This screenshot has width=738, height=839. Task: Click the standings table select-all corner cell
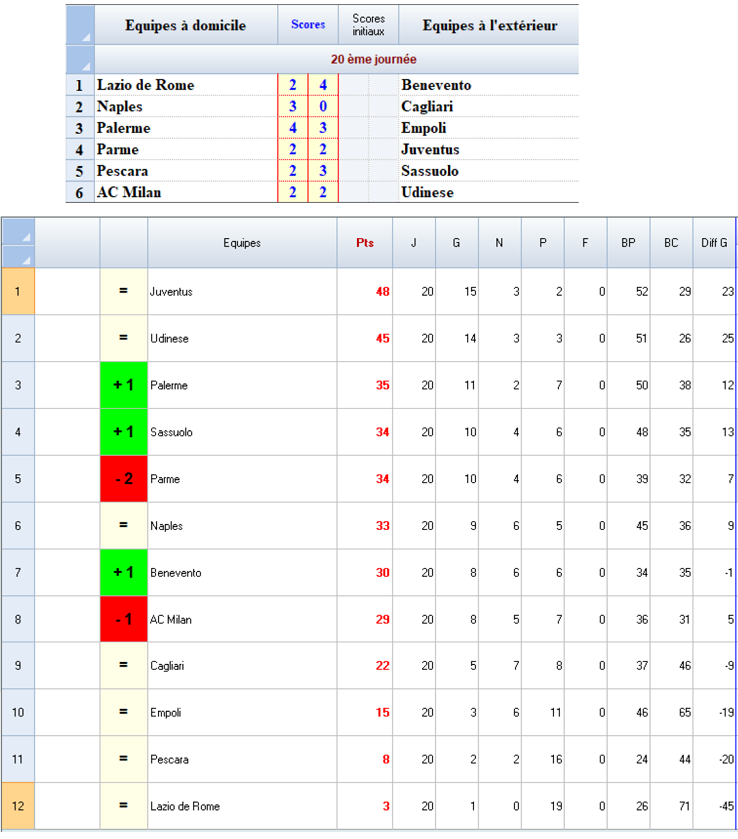tap(18, 232)
